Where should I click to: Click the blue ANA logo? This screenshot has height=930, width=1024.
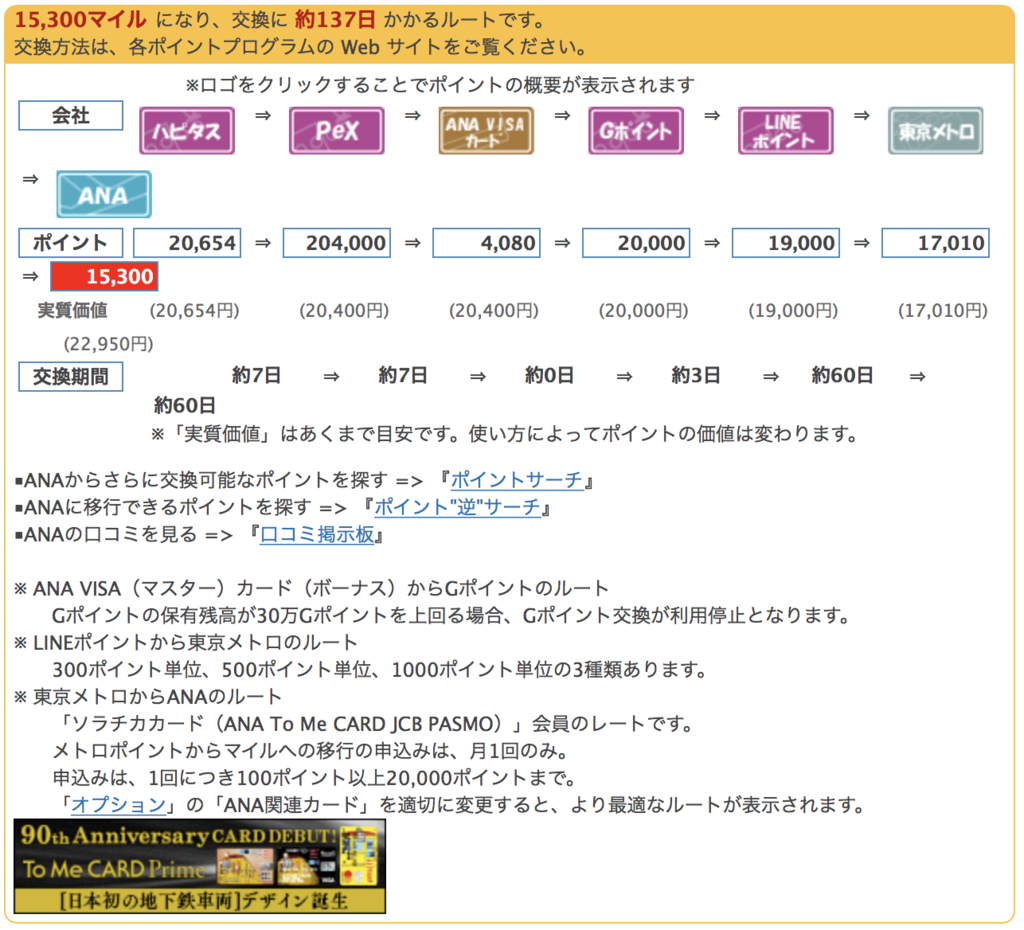coord(104,194)
